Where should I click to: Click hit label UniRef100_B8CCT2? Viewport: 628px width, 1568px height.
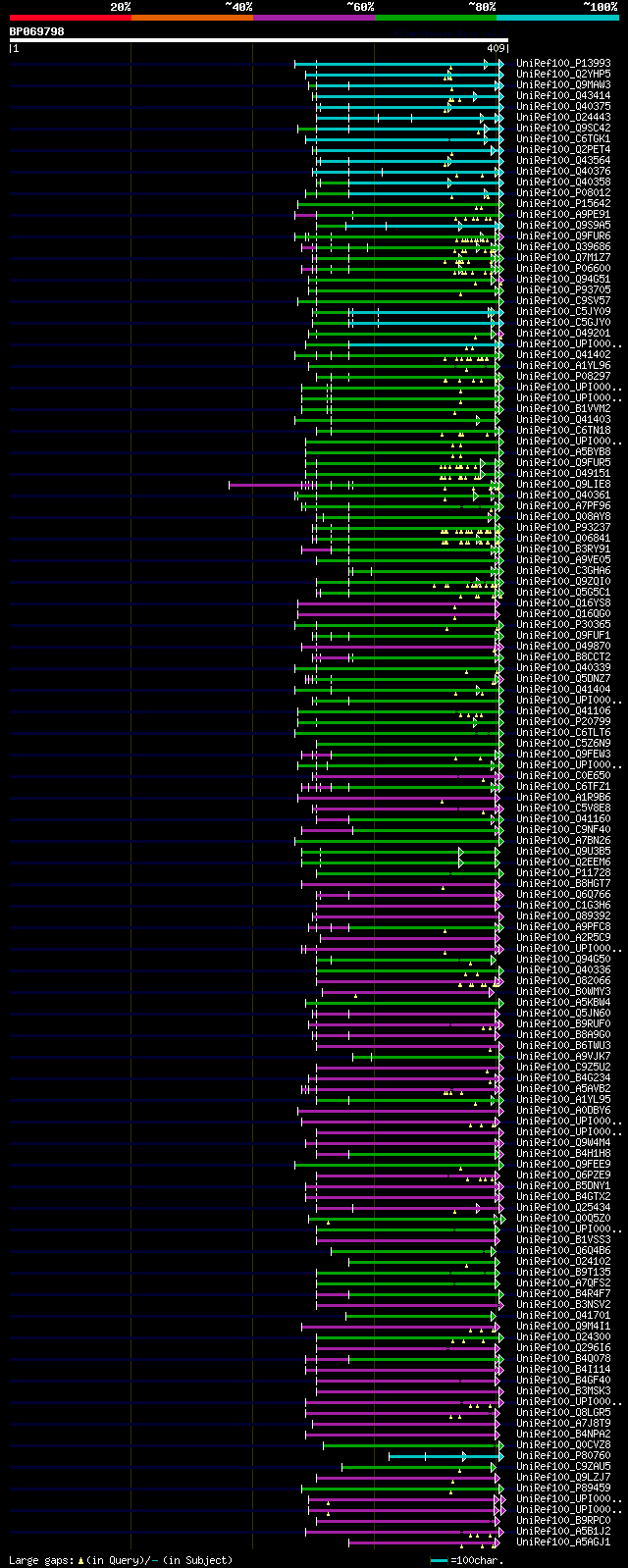(563, 657)
